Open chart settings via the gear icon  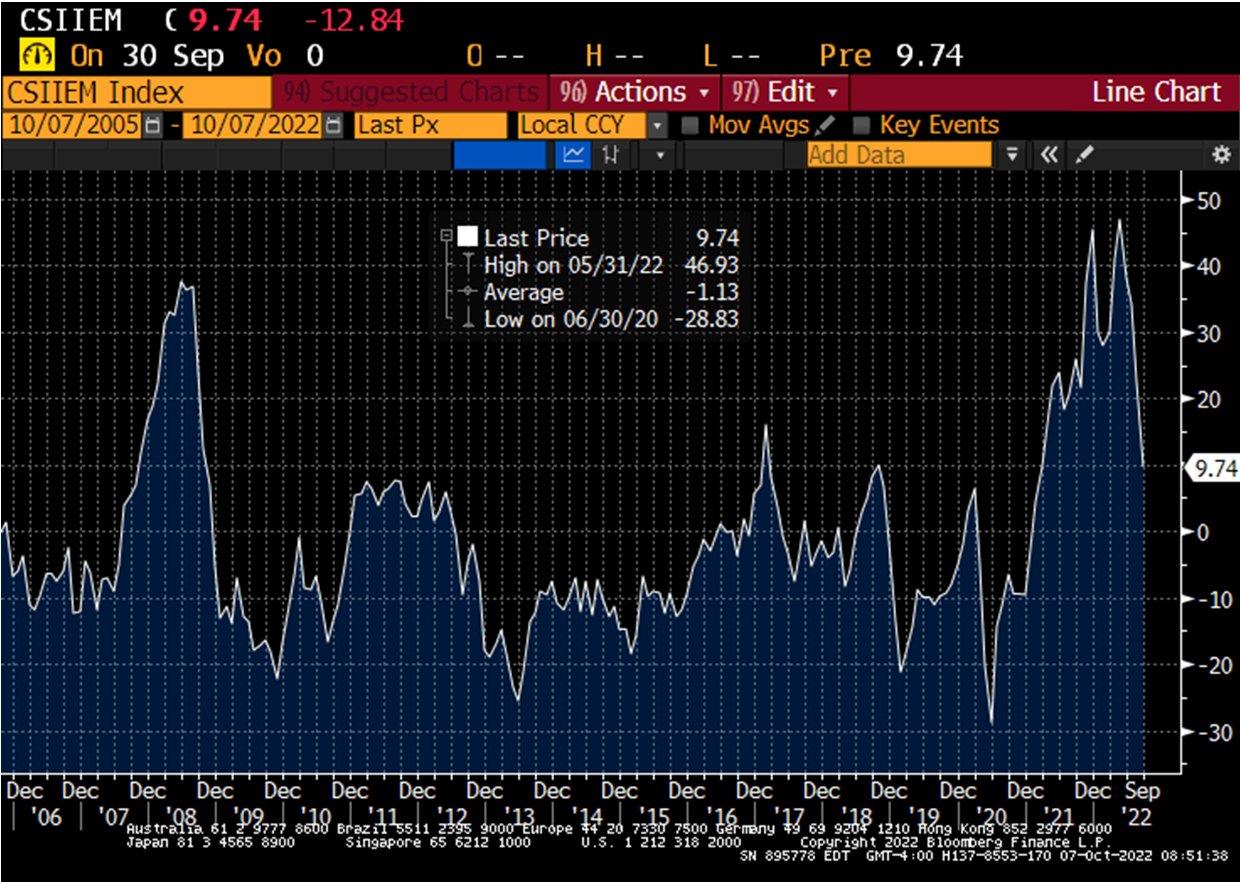coord(1221,155)
